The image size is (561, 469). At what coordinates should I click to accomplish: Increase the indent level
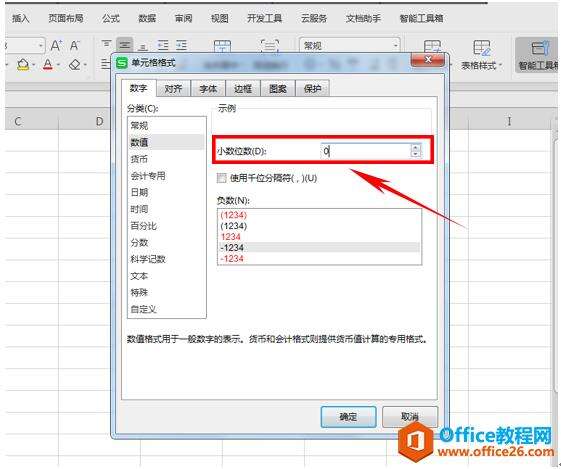coord(181,45)
